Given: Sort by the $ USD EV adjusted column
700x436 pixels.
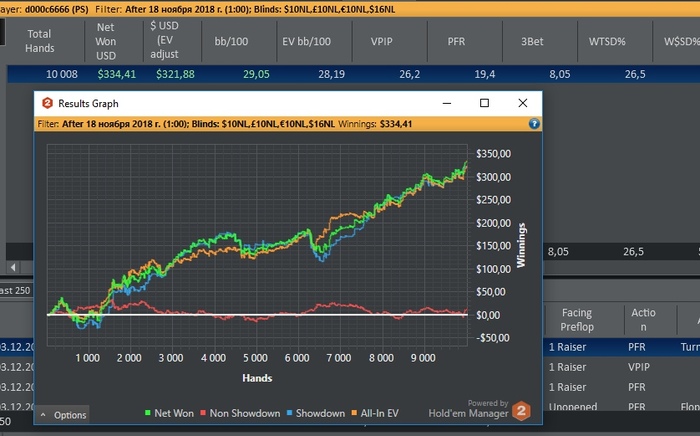Looking at the screenshot, I should (164, 40).
